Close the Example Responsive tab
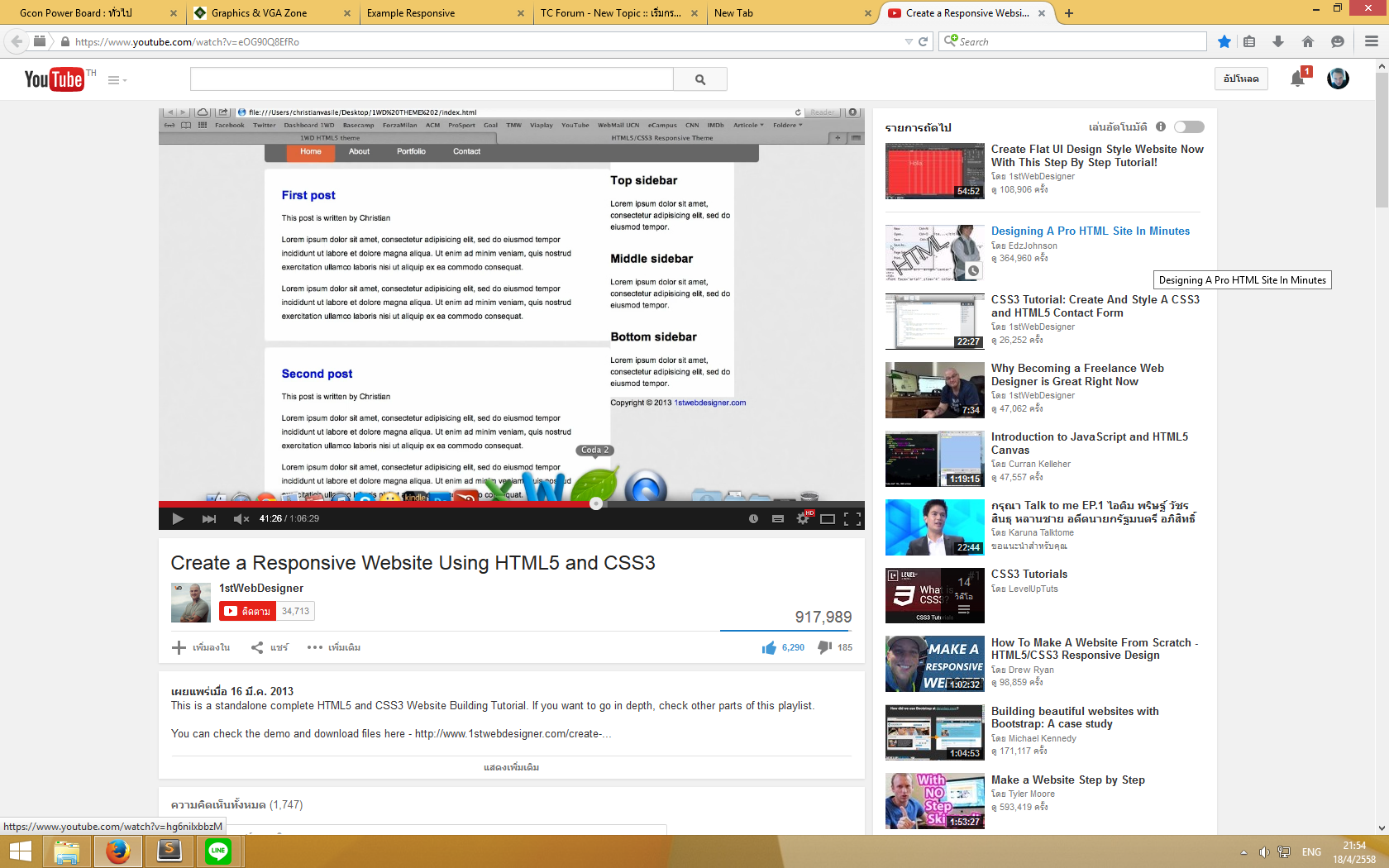The image size is (1389, 868). tap(520, 13)
